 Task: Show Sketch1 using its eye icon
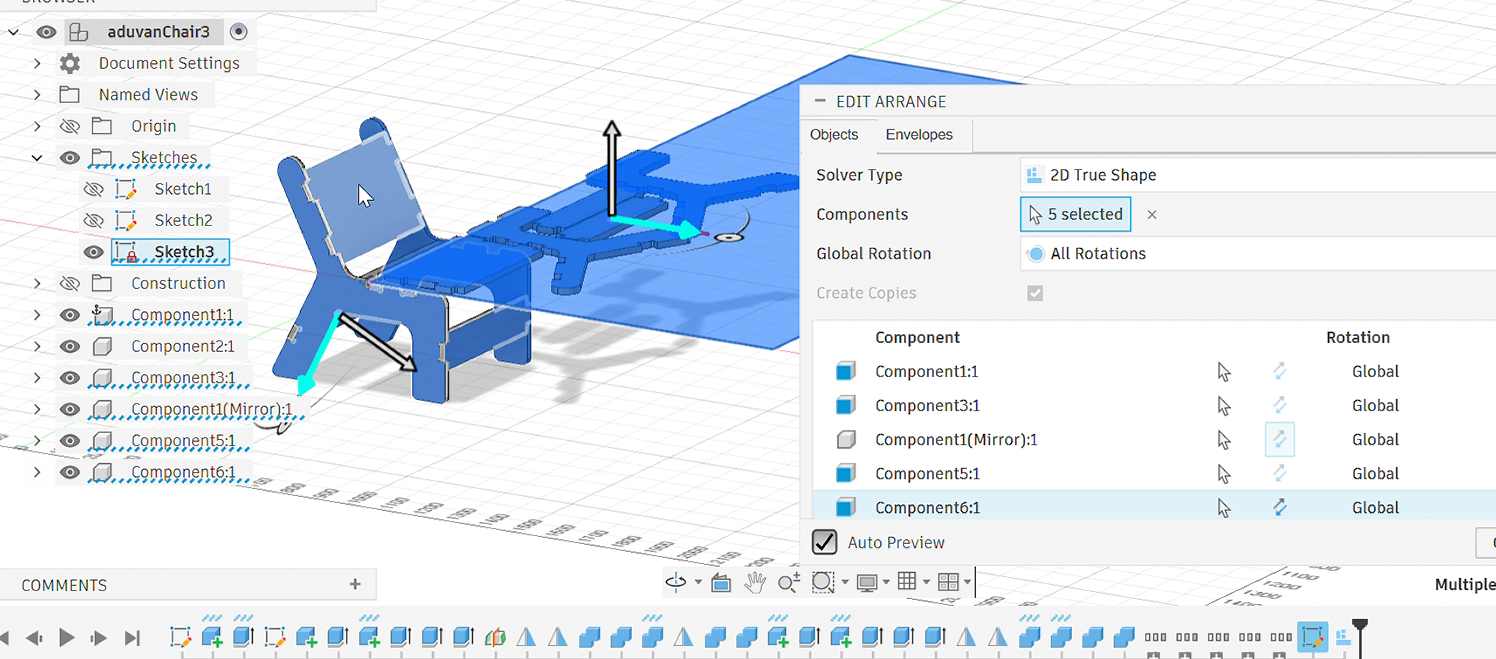tap(93, 189)
